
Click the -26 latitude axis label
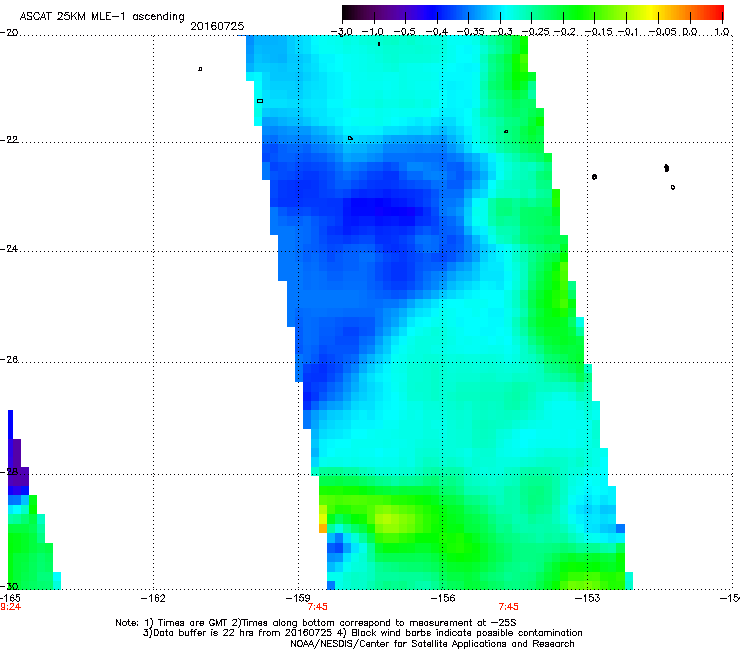tap(9, 360)
